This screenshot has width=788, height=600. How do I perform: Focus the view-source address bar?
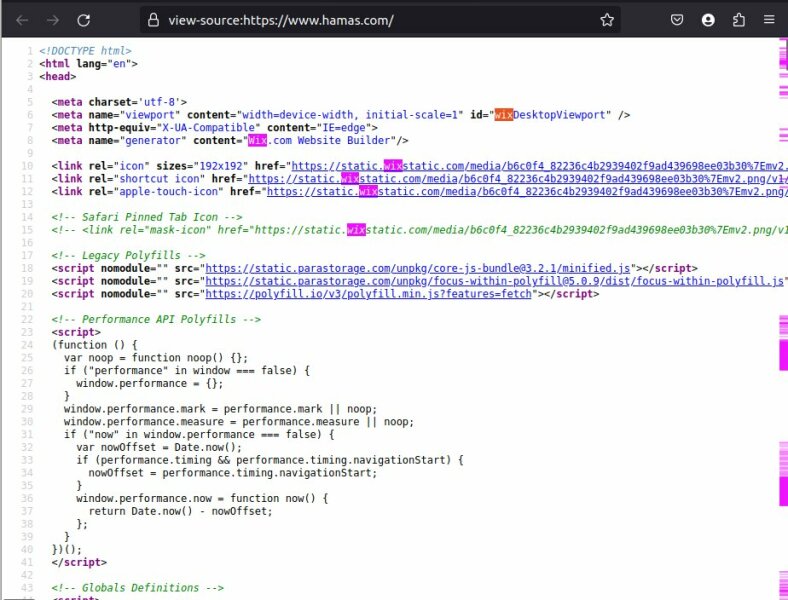click(380, 20)
